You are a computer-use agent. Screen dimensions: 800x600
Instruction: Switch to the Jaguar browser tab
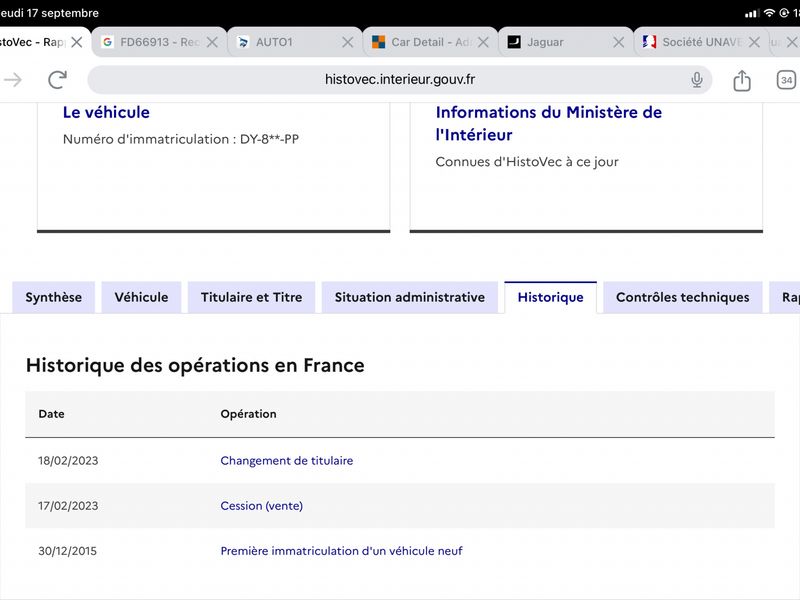pos(556,42)
